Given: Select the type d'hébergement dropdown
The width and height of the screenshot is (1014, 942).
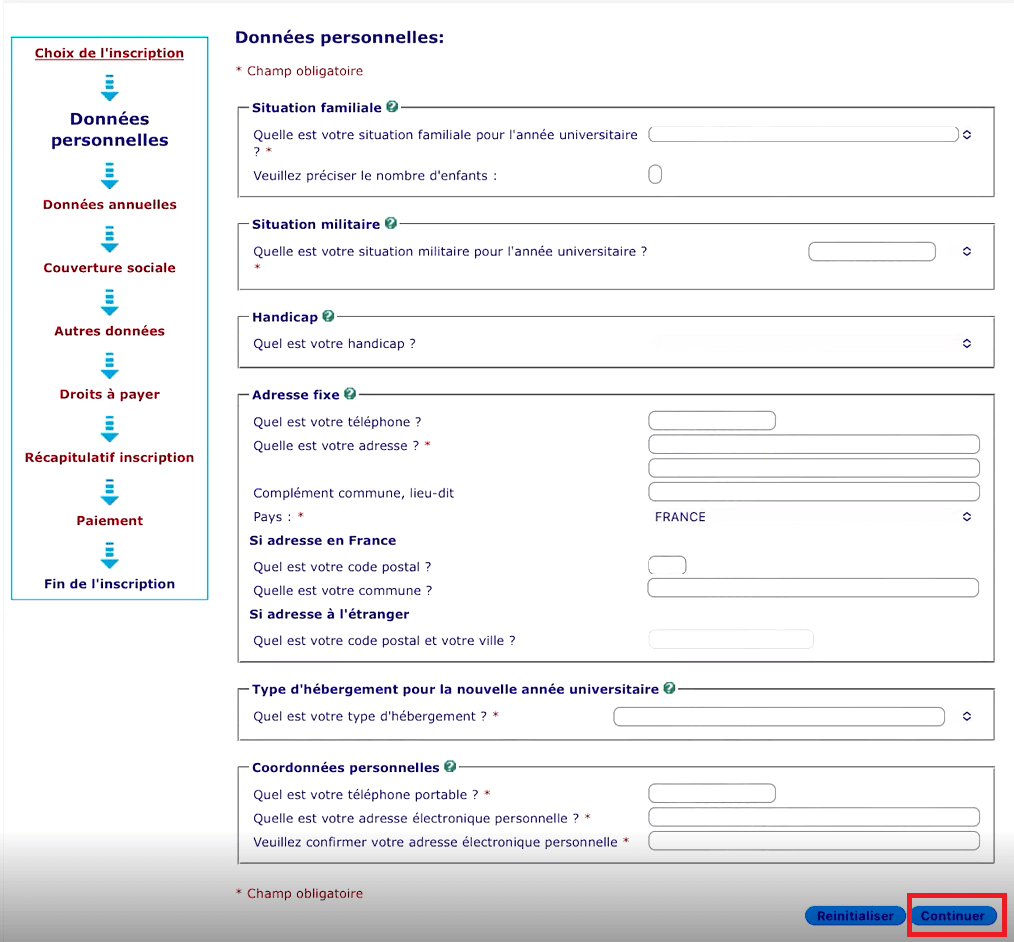Looking at the screenshot, I should [792, 716].
